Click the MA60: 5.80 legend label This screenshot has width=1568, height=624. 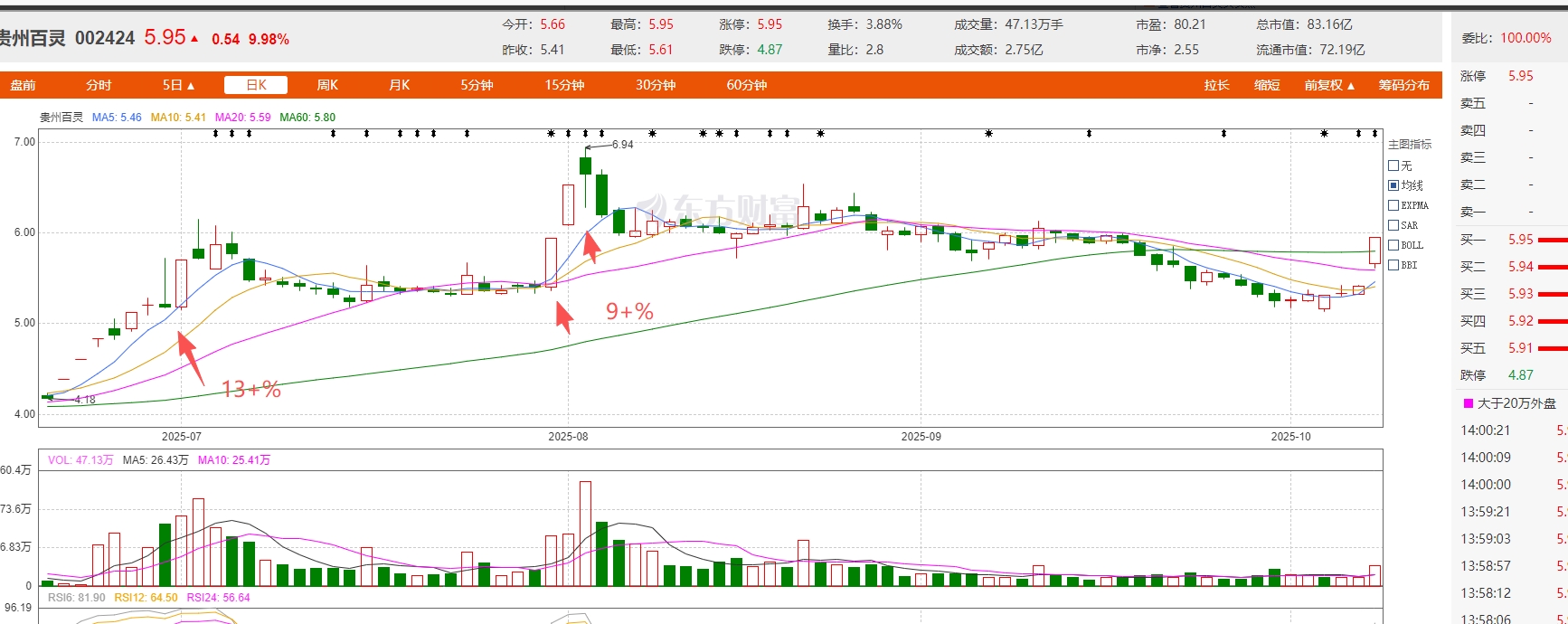coord(307,118)
